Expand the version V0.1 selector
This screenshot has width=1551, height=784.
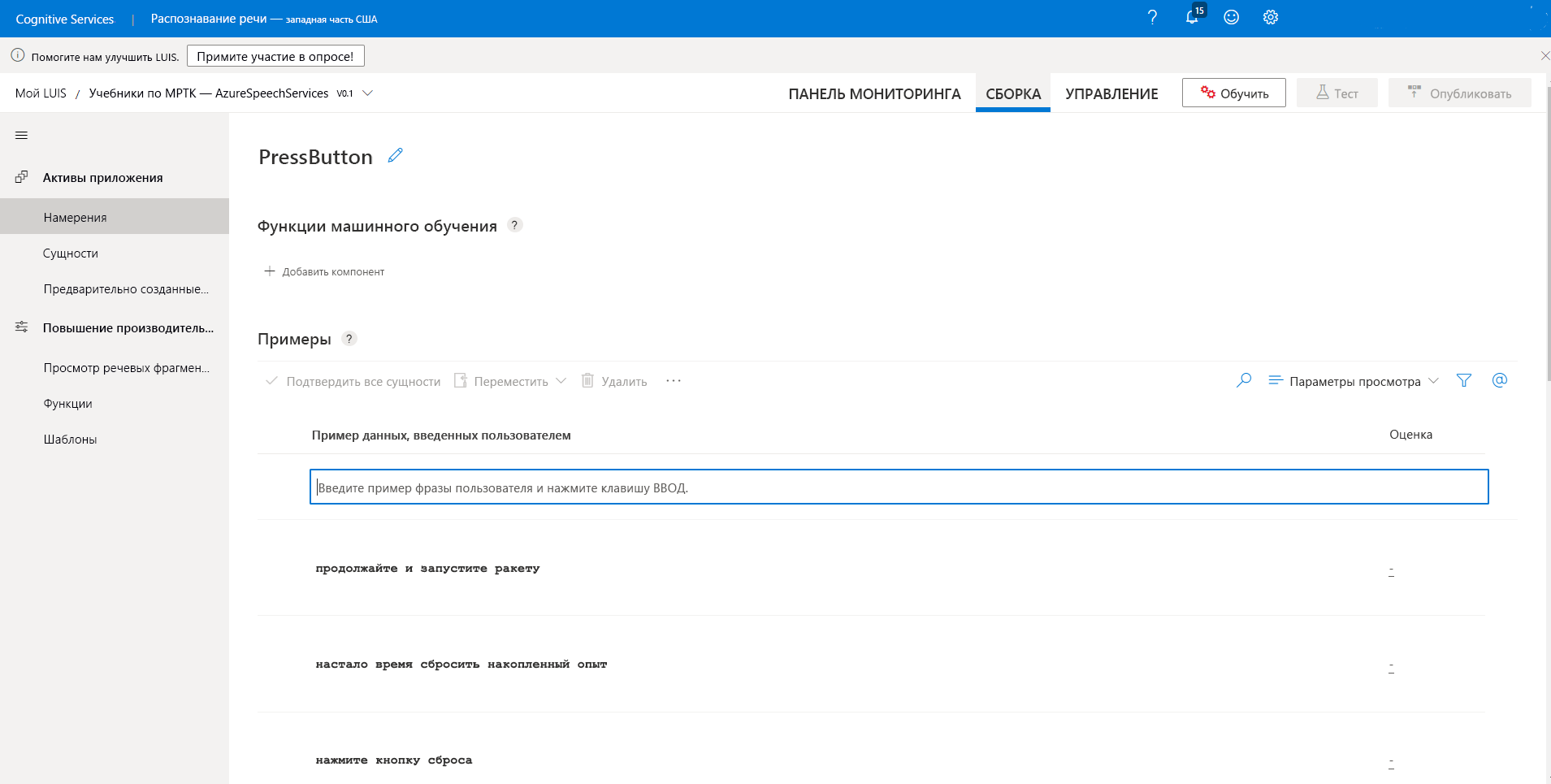tap(367, 93)
